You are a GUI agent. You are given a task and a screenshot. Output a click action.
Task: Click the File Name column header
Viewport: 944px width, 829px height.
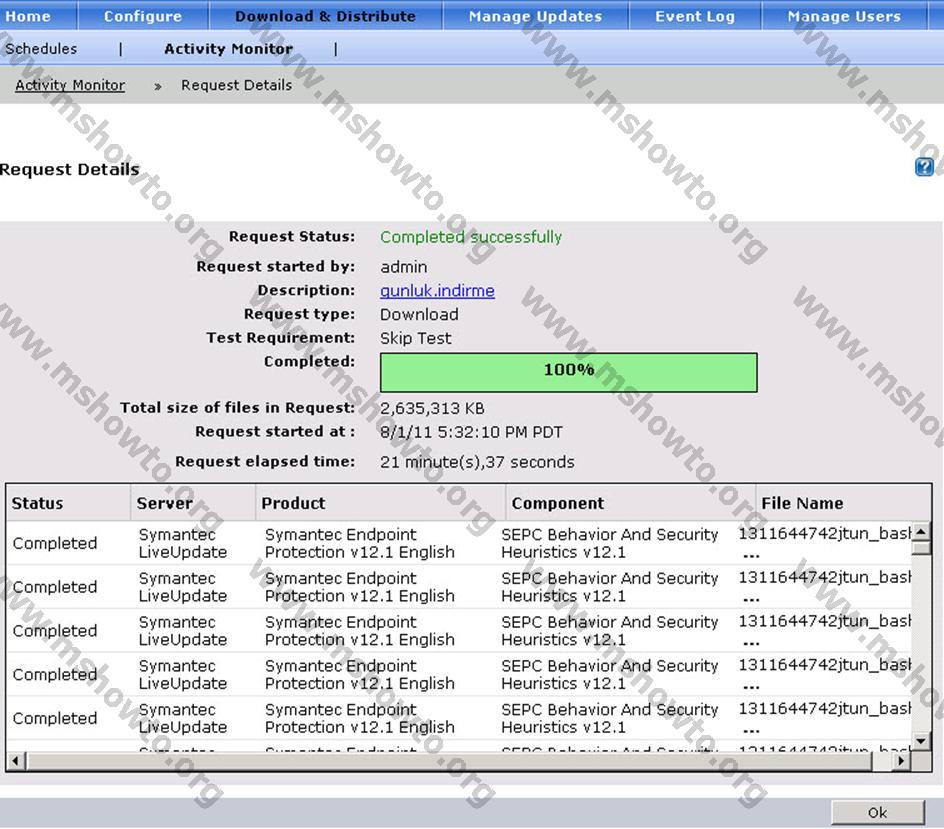tap(843, 503)
